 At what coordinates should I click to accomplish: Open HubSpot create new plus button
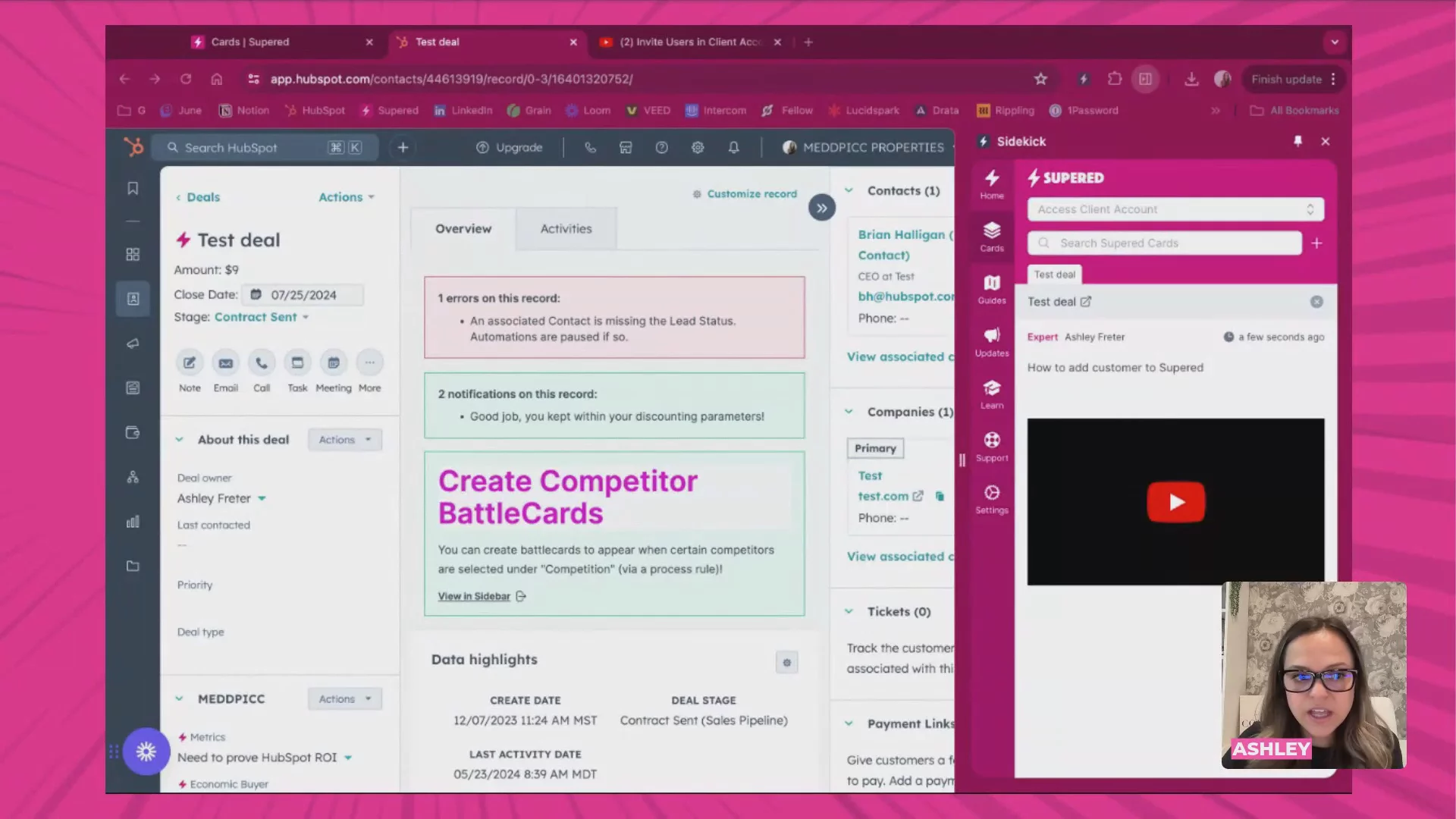[x=403, y=148]
